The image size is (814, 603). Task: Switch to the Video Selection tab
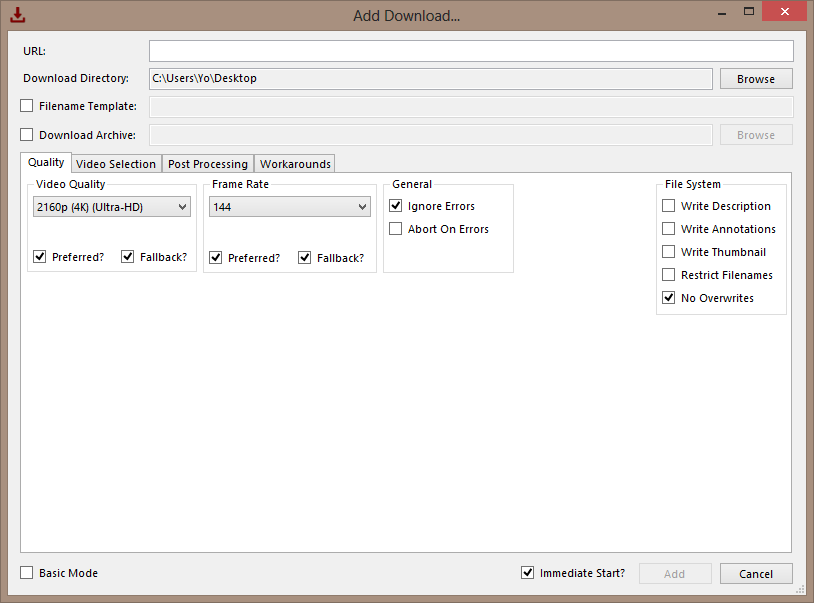[x=116, y=164]
